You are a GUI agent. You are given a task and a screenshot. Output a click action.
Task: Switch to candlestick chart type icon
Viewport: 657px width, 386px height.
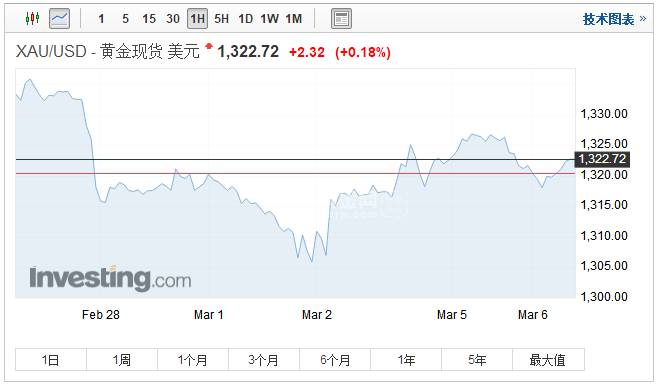tap(32, 18)
